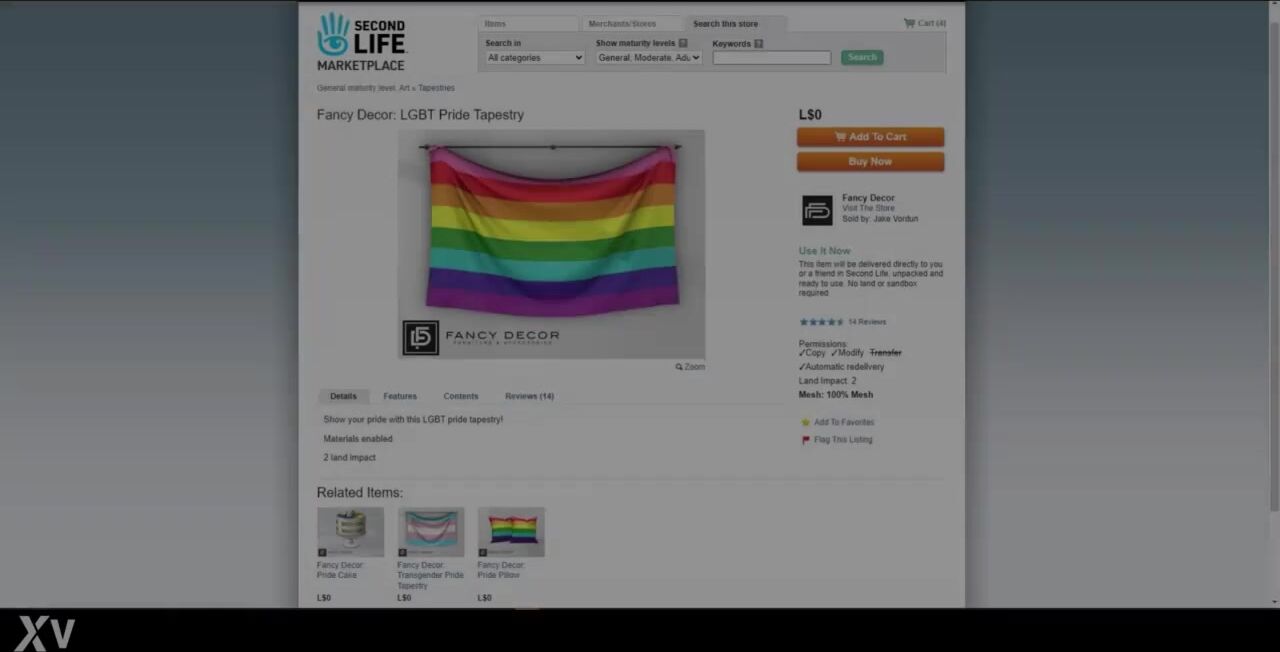
Task: Click the star rating icons
Action: point(821,322)
